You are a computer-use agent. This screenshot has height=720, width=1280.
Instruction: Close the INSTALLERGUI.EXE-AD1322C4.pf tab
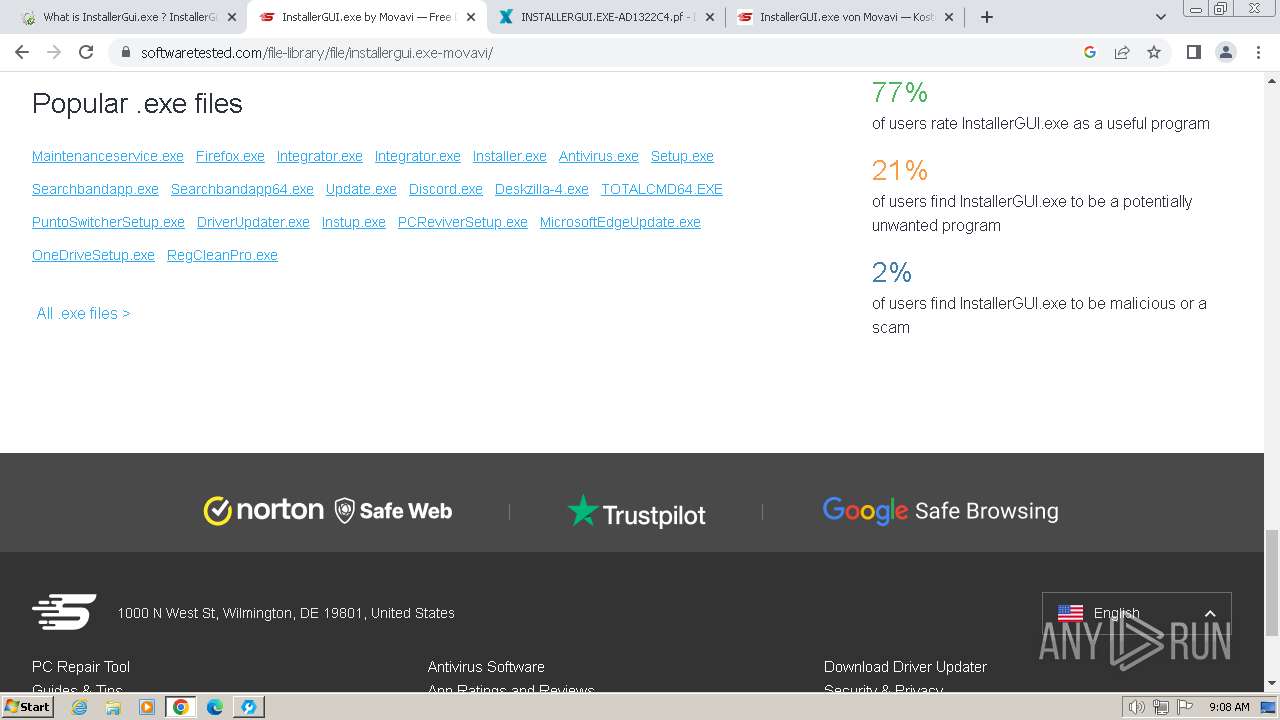(710, 17)
